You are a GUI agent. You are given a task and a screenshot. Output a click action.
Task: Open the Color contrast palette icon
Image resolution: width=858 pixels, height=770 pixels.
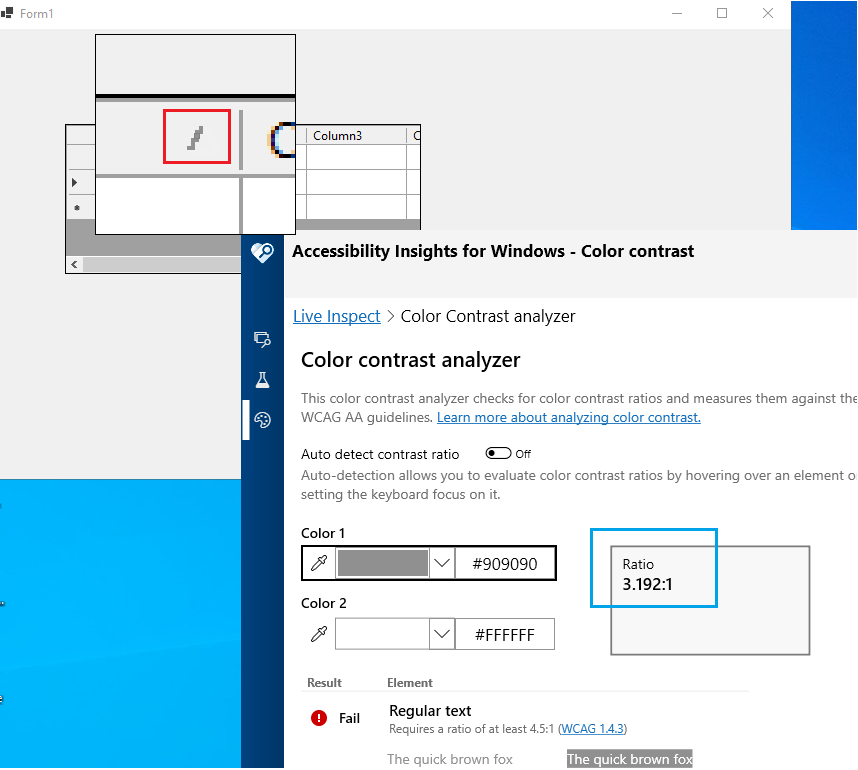click(262, 420)
